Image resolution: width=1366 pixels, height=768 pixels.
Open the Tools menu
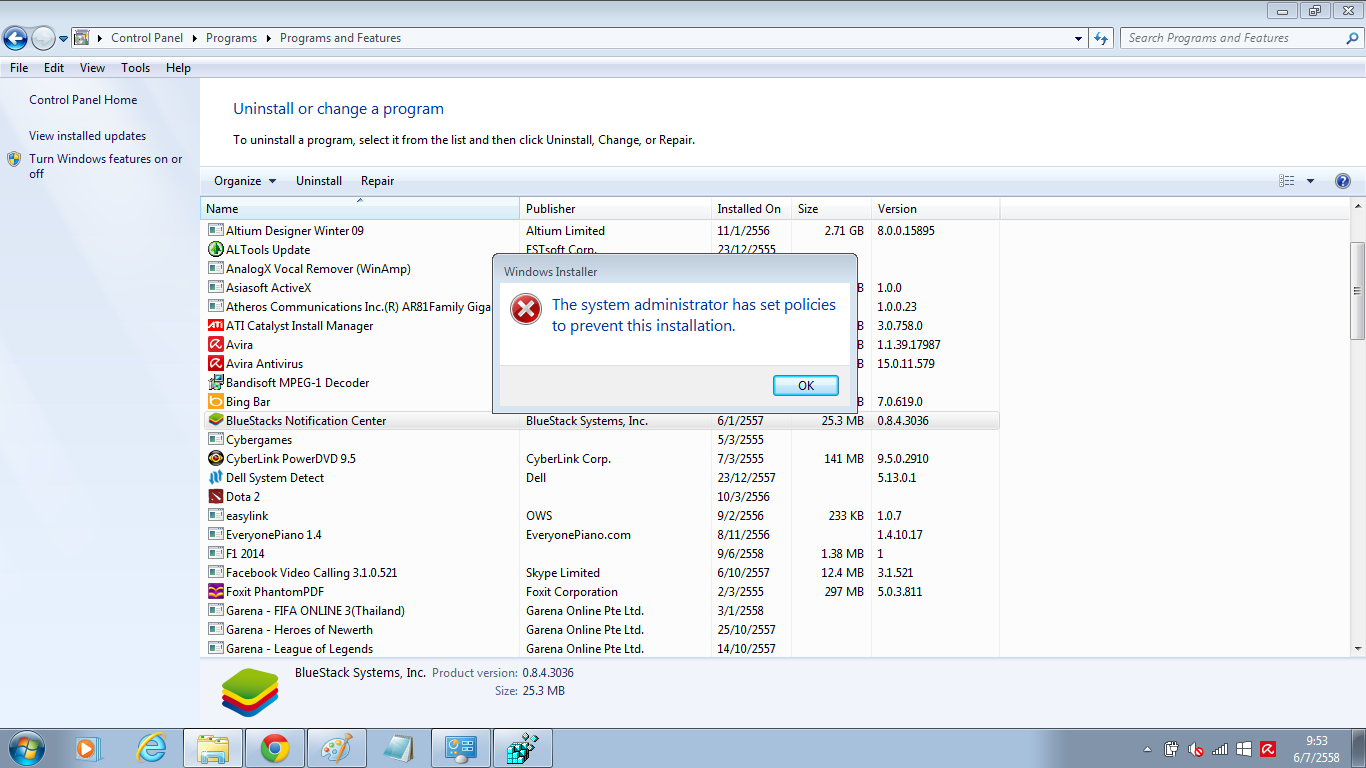click(x=135, y=68)
